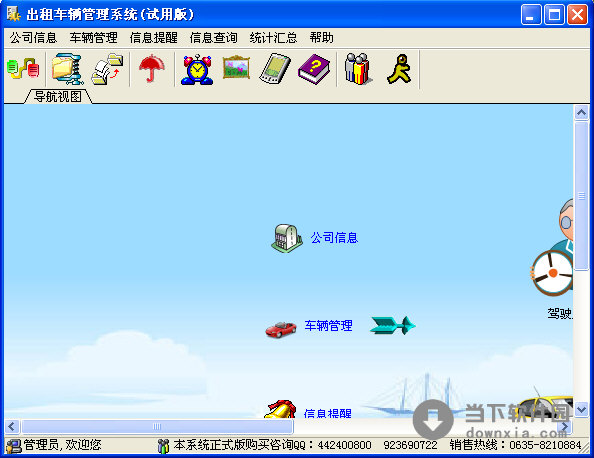This screenshot has height=458, width=594.
Task: Open the 信息查询 menu
Action: pos(213,38)
